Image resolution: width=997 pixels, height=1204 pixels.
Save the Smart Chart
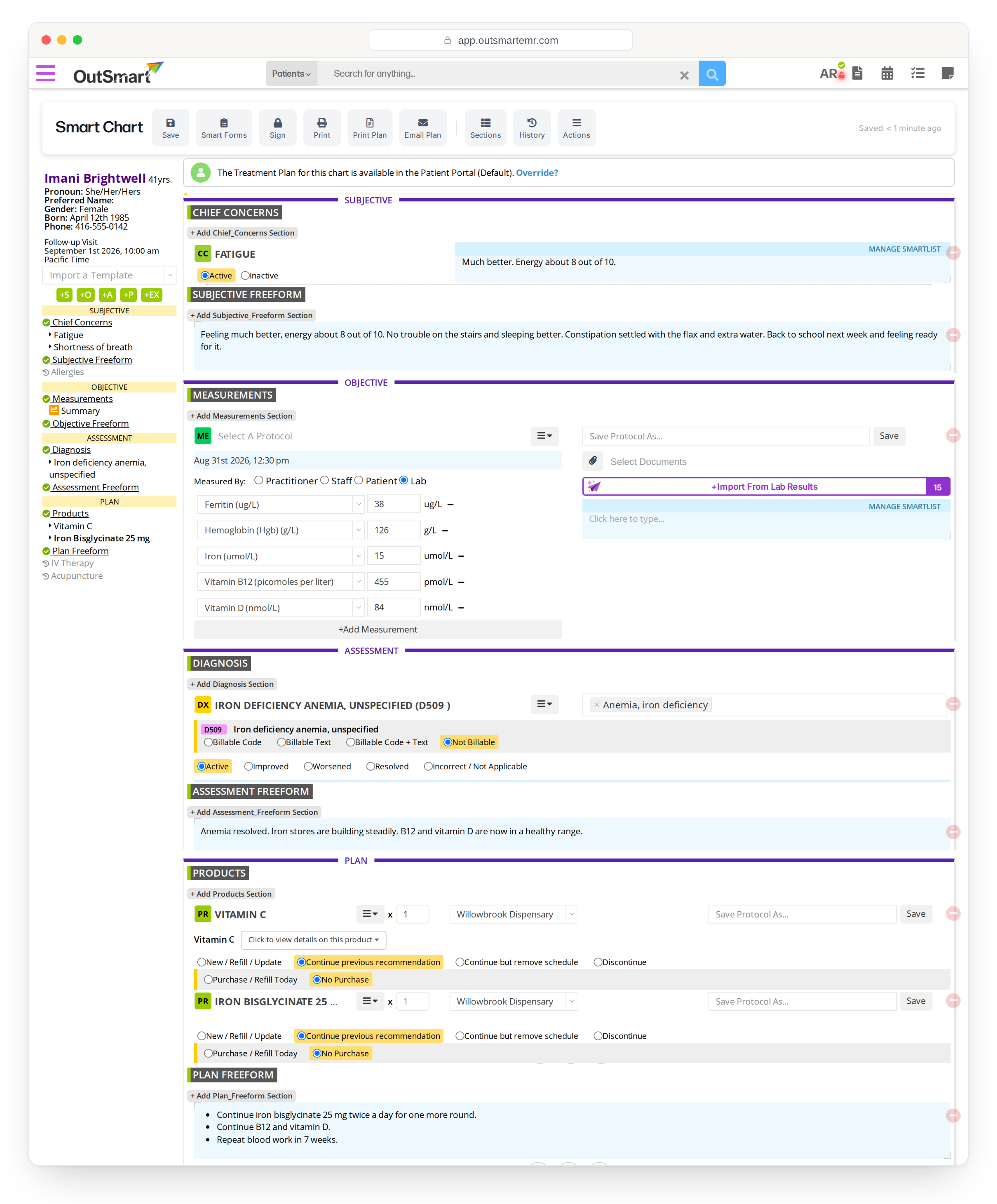click(x=170, y=127)
